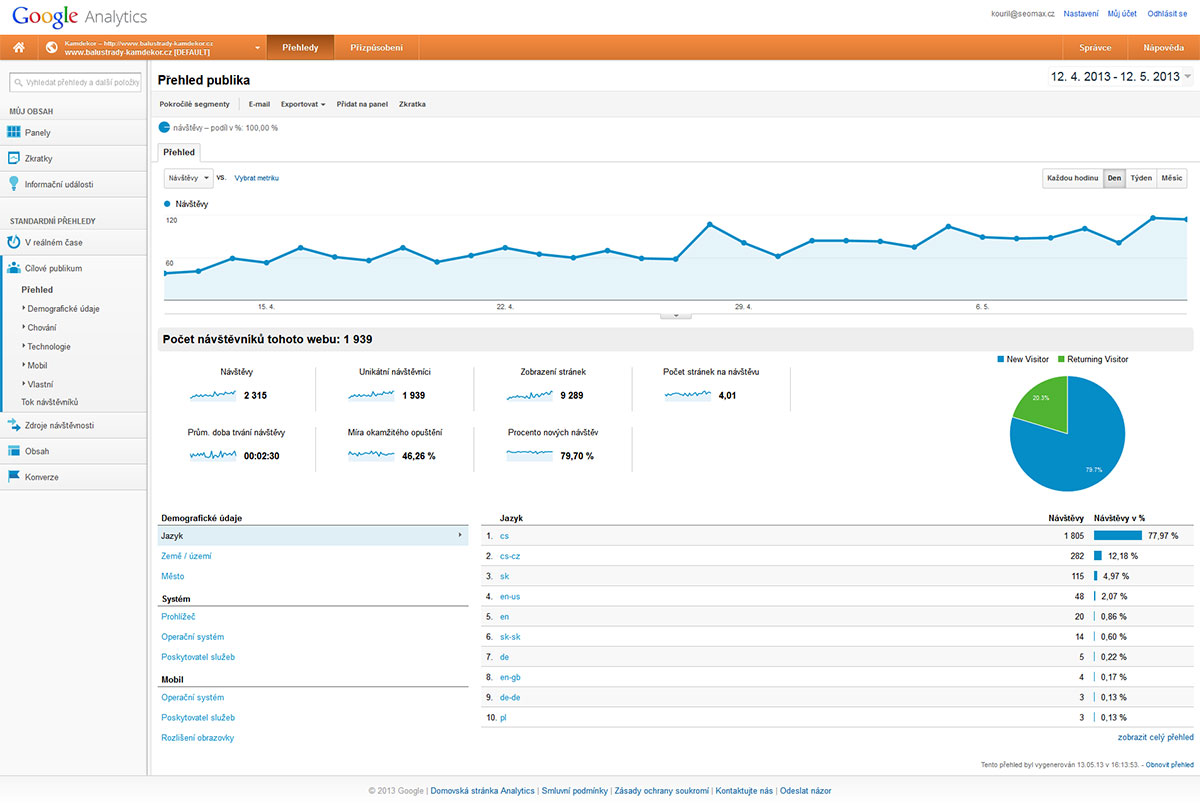Open Nápověda help menu
This screenshot has width=1200, height=805.
(x=1162, y=48)
